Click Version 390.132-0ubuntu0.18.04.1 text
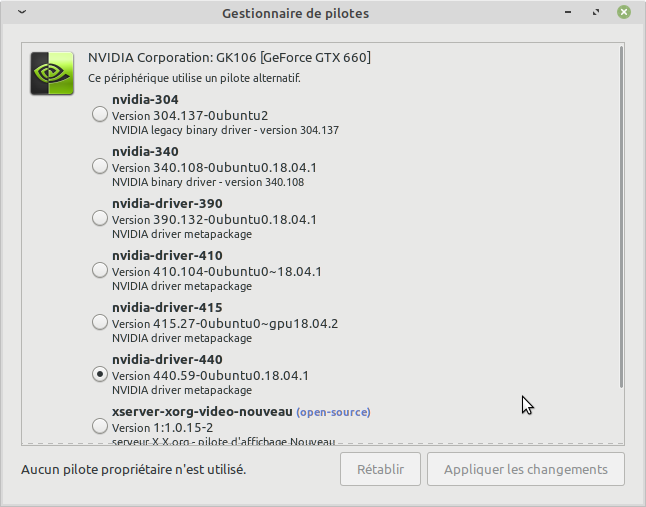Image resolution: width=646 pixels, height=507 pixels. pos(214,220)
